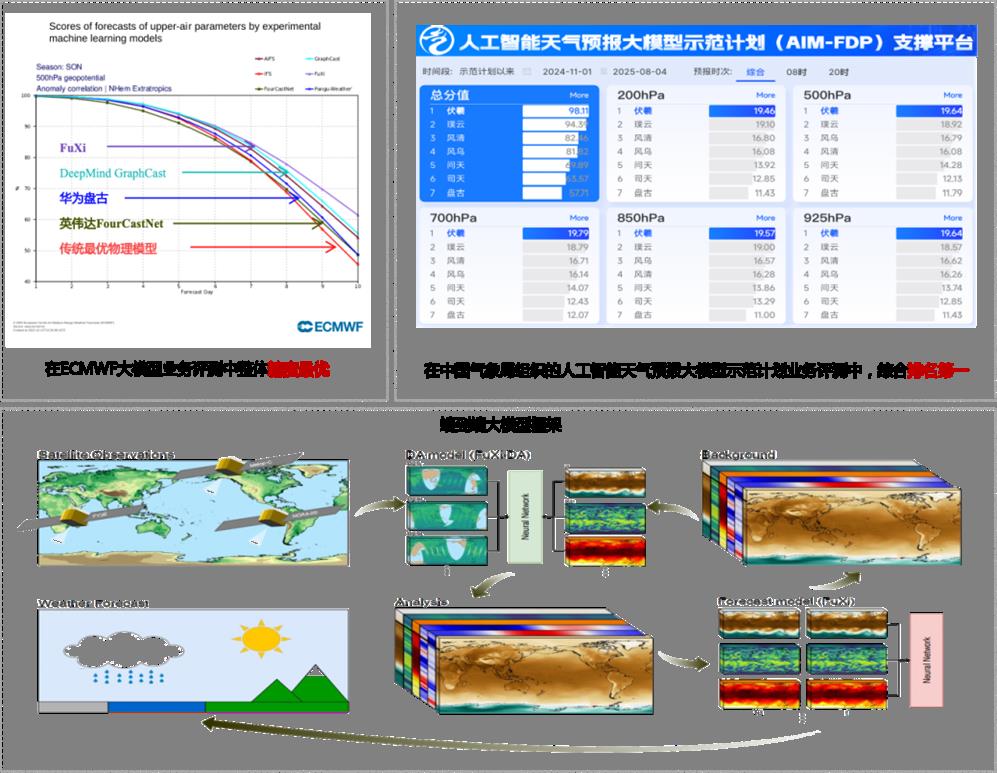
Task: Click the 'DA model (FuXi-DA)' label
Action: pyautogui.click(x=468, y=455)
